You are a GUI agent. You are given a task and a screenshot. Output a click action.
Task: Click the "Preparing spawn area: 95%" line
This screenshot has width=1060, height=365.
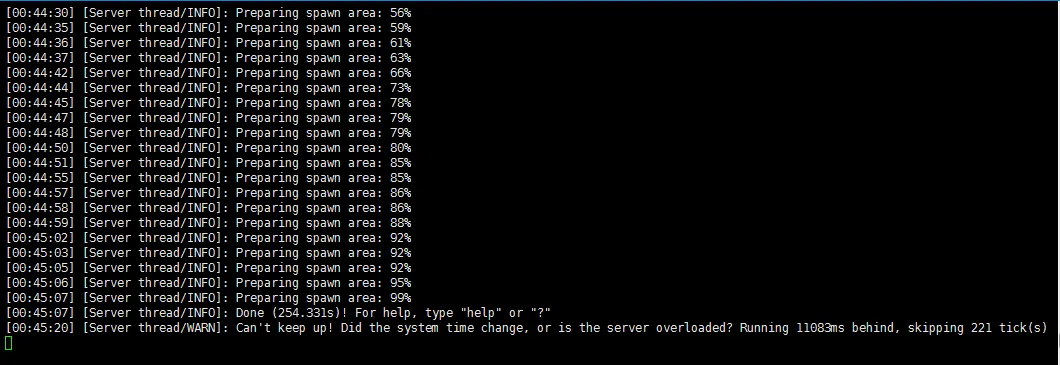pyautogui.click(x=208, y=283)
